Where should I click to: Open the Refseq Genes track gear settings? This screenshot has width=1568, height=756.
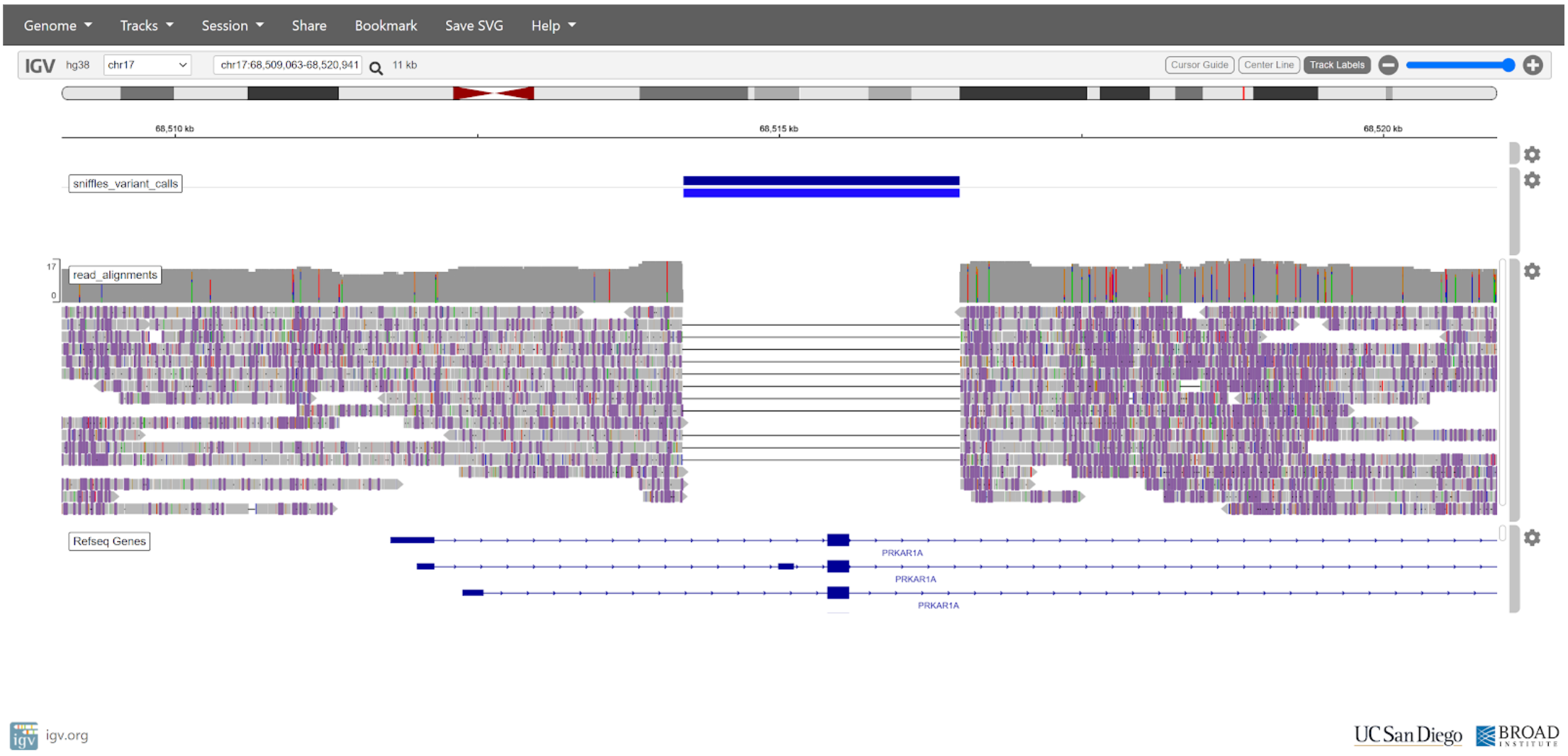pyautogui.click(x=1532, y=538)
